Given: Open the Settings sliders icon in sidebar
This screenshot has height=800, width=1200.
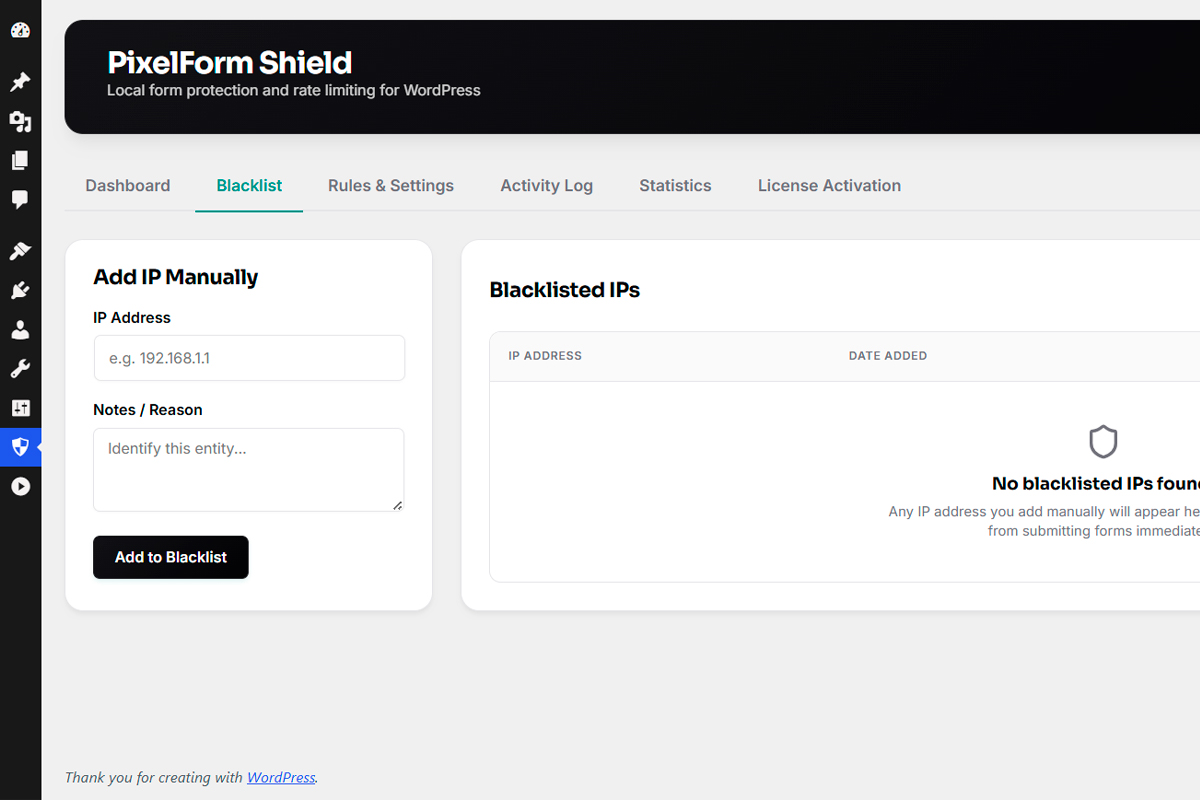Looking at the screenshot, I should pos(20,408).
